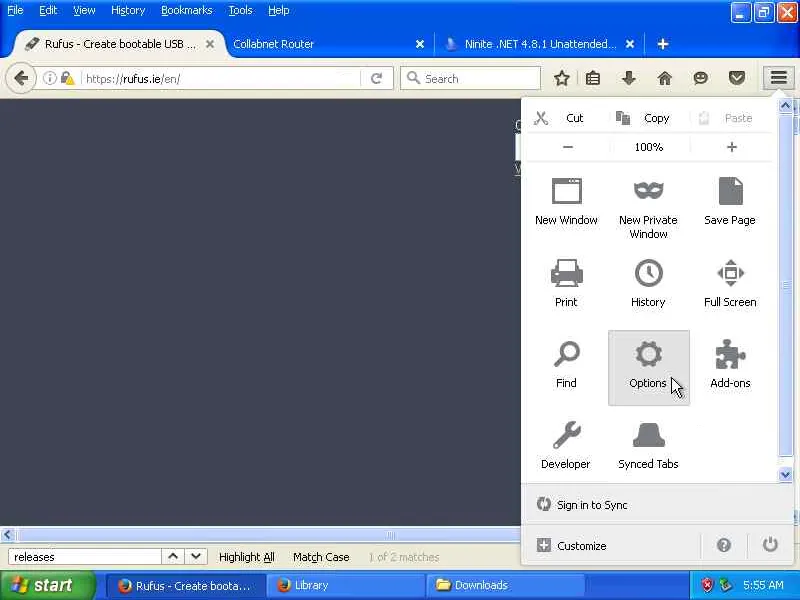Image resolution: width=800 pixels, height=600 pixels.
Task: Open the Help menu
Action: pos(279,10)
